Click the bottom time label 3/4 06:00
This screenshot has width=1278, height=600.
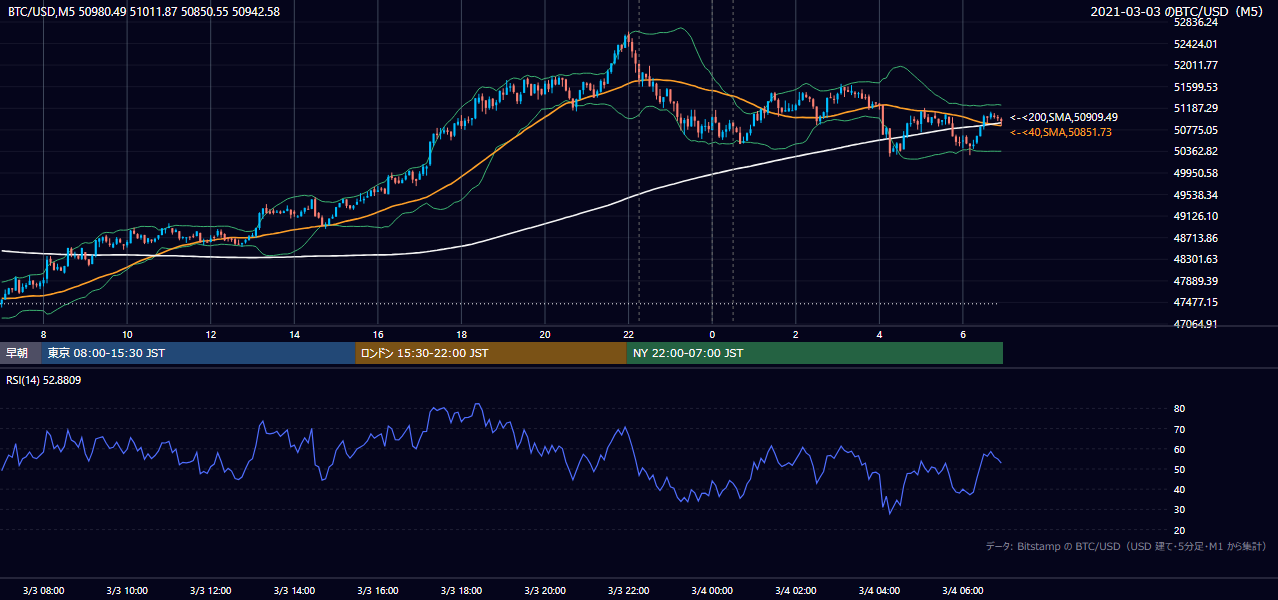pyautogui.click(x=963, y=590)
